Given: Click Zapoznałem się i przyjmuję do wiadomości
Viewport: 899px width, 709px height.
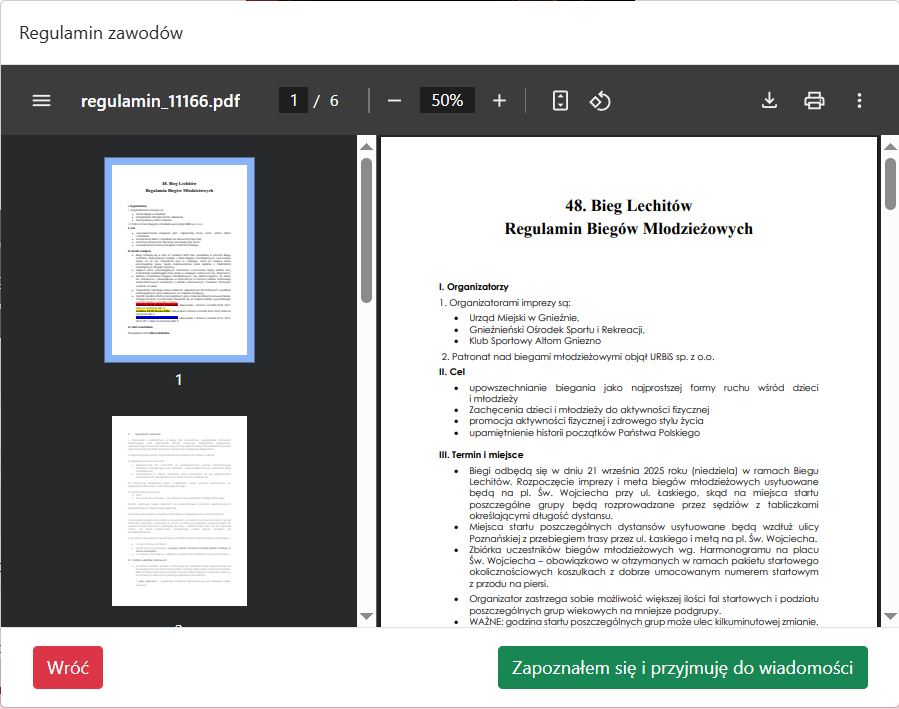Looking at the screenshot, I should point(683,668).
